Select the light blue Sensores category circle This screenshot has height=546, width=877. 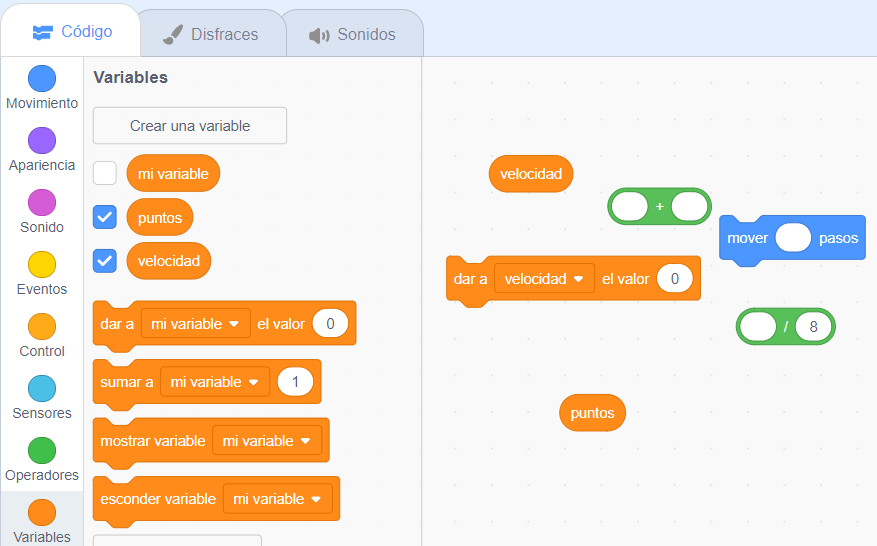[42, 389]
